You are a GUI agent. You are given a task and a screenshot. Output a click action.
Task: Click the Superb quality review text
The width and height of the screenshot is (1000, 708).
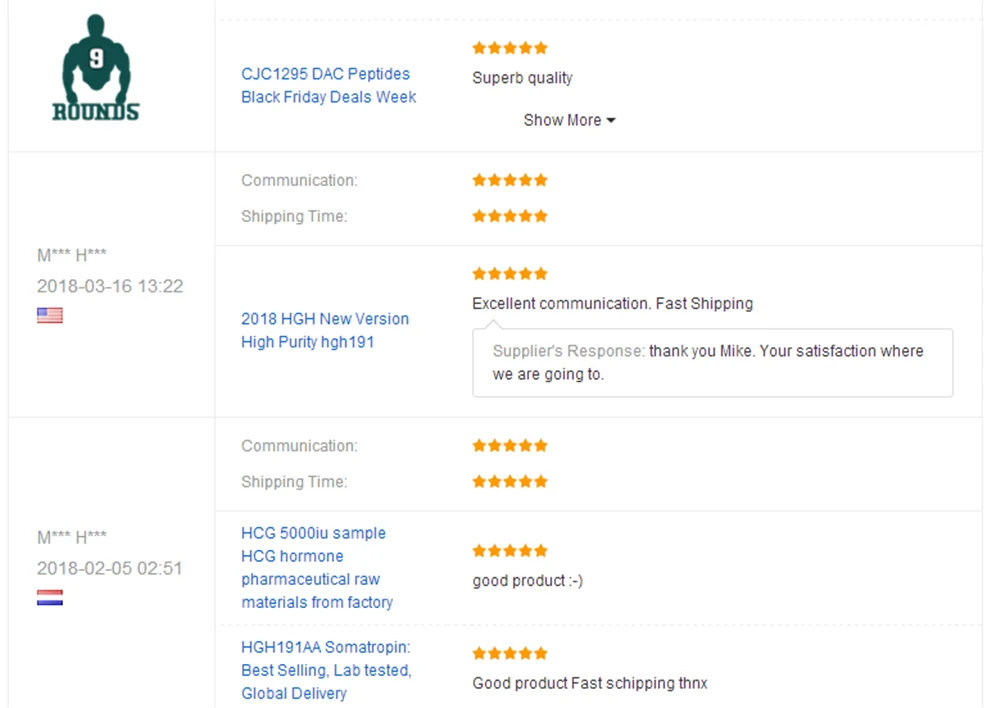click(522, 78)
